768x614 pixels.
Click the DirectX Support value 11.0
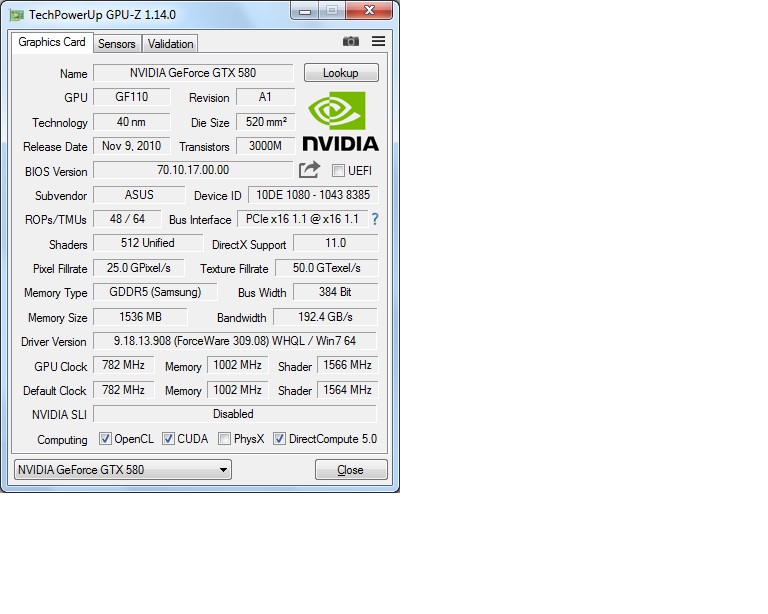[x=336, y=243]
